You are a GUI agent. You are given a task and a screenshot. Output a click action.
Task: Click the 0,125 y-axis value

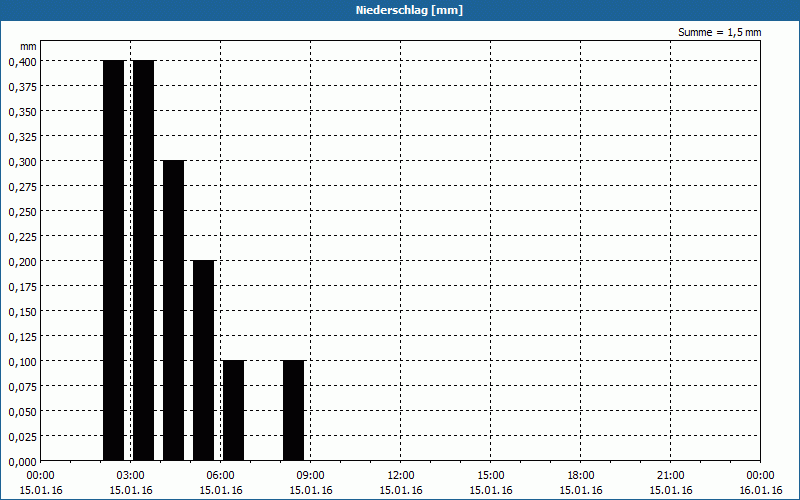(x=22, y=337)
